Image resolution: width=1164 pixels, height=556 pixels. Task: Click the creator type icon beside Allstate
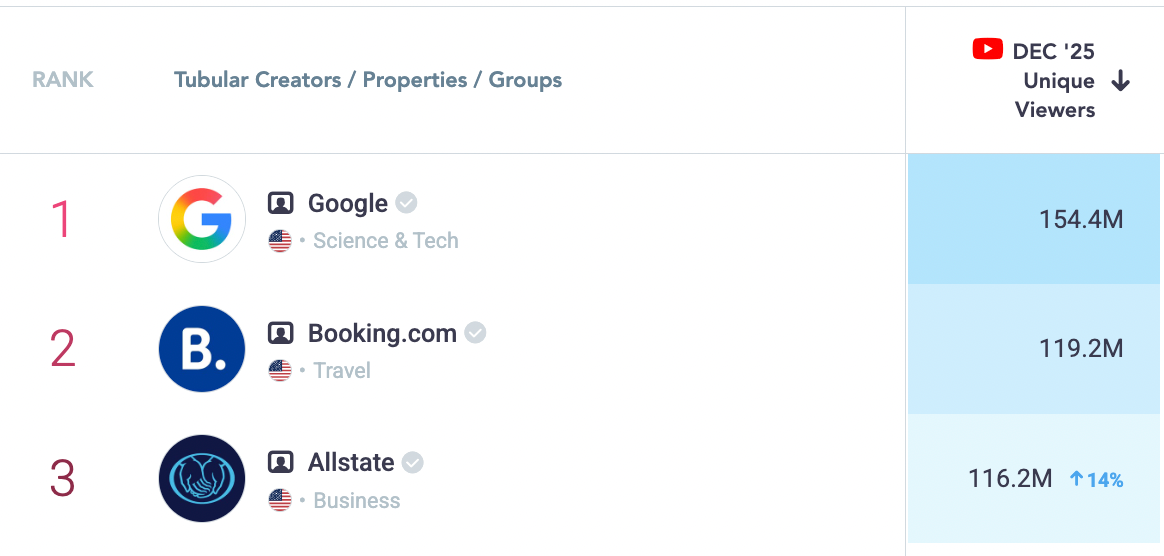point(281,463)
